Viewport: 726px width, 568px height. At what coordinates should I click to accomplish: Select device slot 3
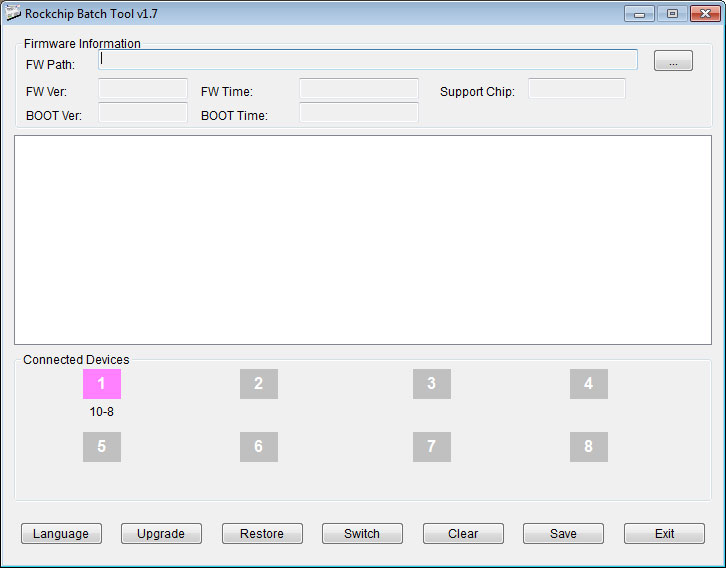[432, 384]
